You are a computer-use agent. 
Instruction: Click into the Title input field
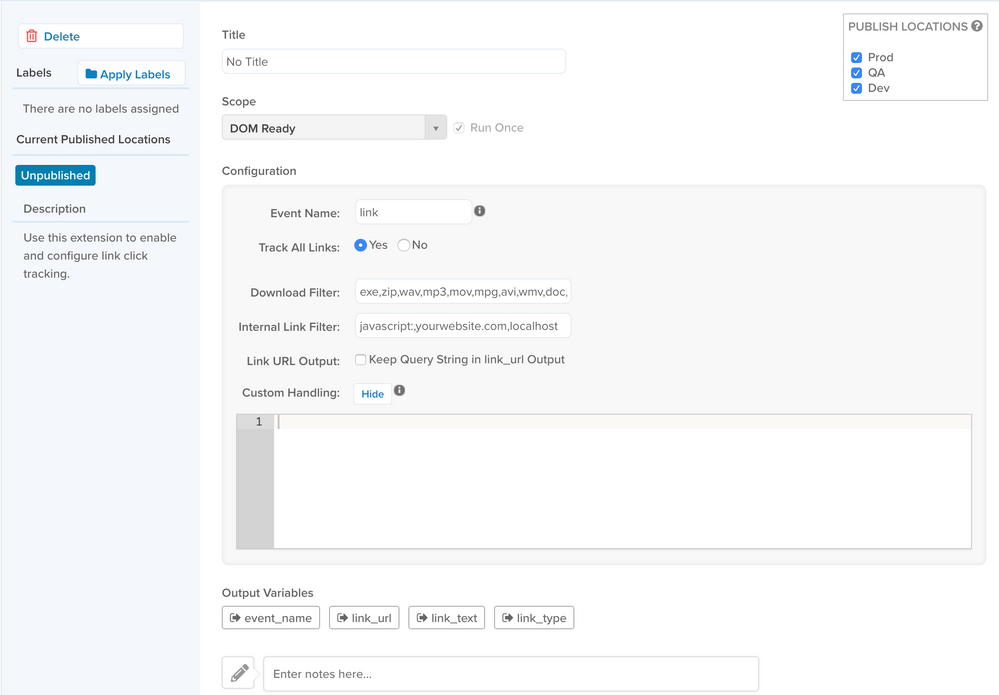coord(393,62)
